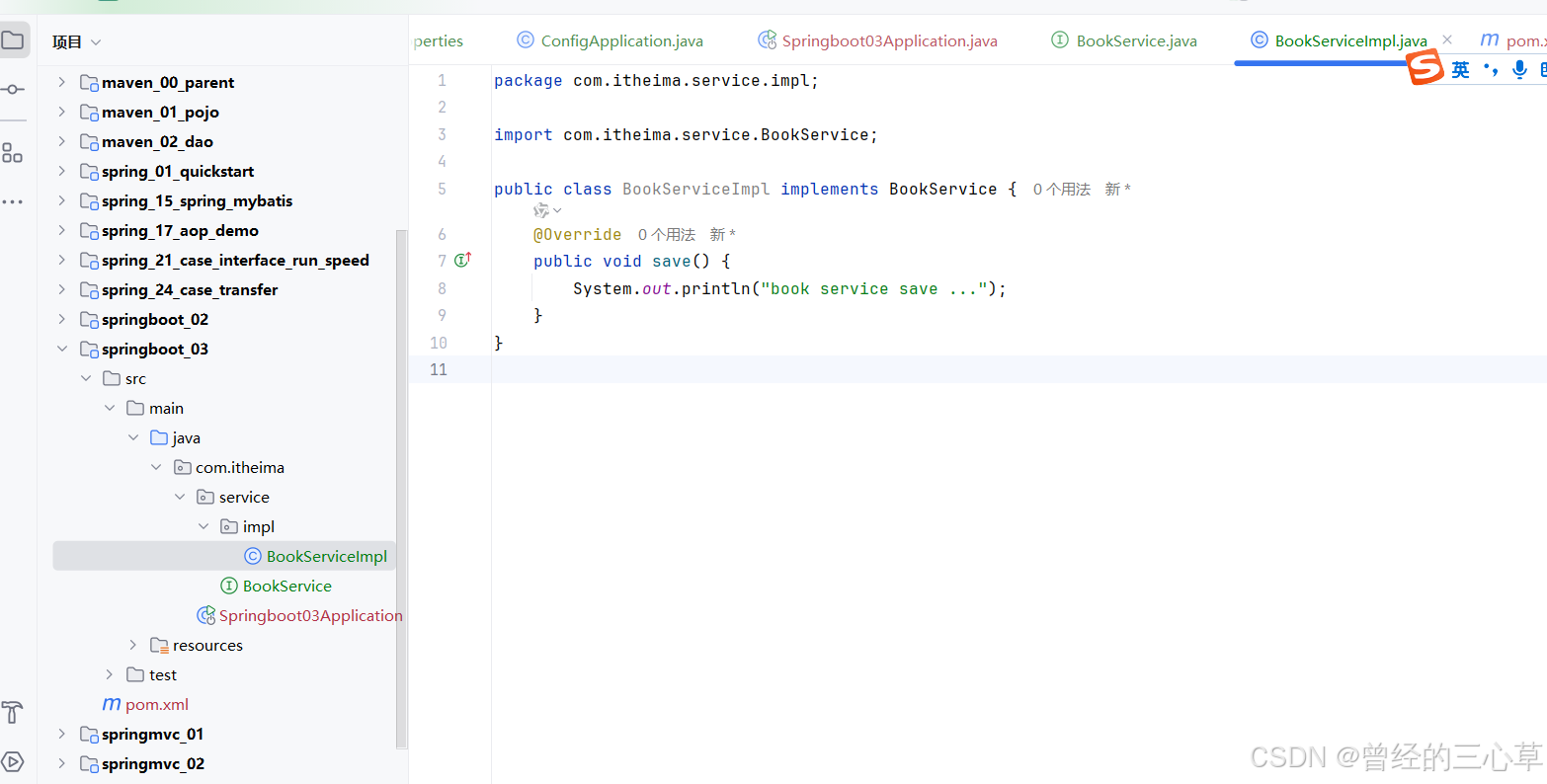1547x784 pixels.
Task: Click '0个用法' hint beside @Override
Action: (667, 234)
